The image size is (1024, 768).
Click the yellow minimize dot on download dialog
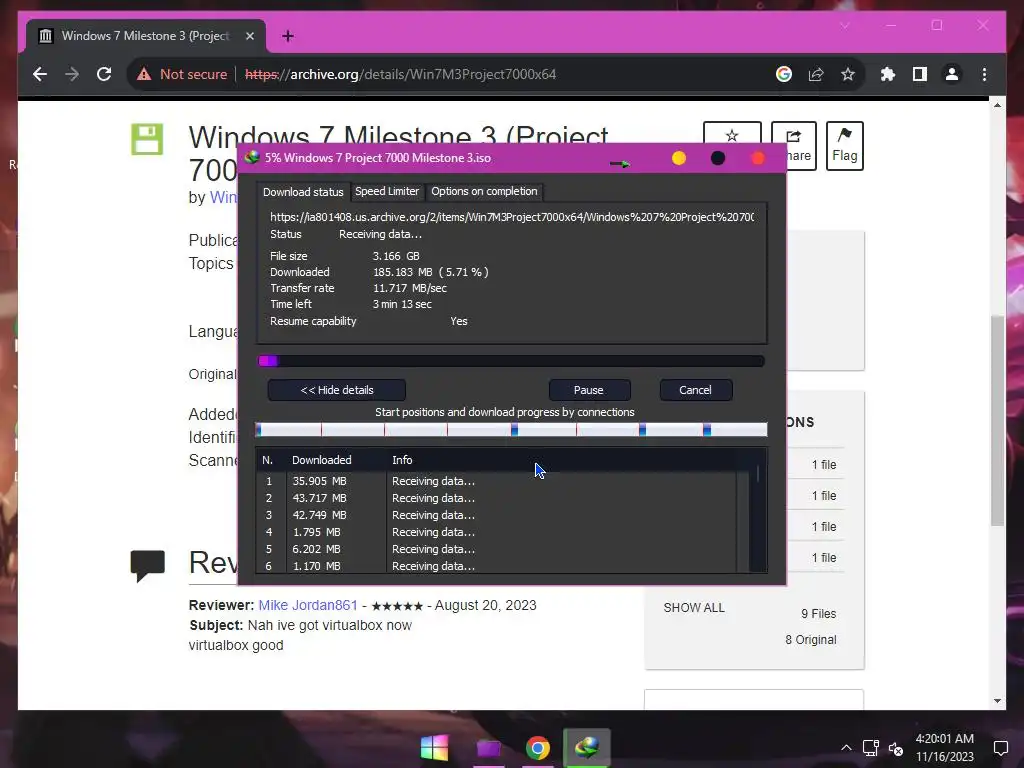pyautogui.click(x=679, y=158)
